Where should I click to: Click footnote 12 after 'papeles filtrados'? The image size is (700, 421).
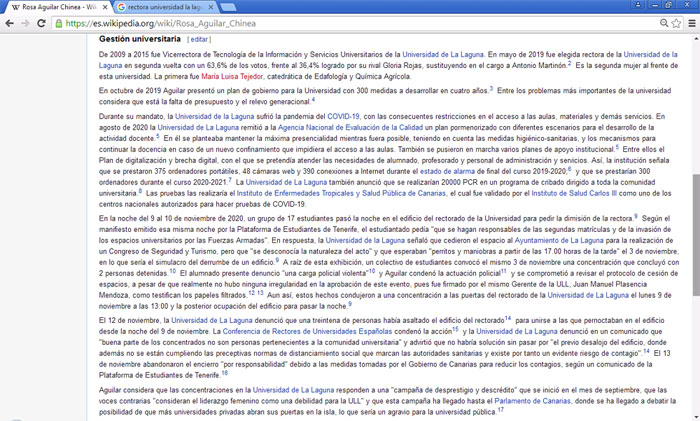(252, 293)
